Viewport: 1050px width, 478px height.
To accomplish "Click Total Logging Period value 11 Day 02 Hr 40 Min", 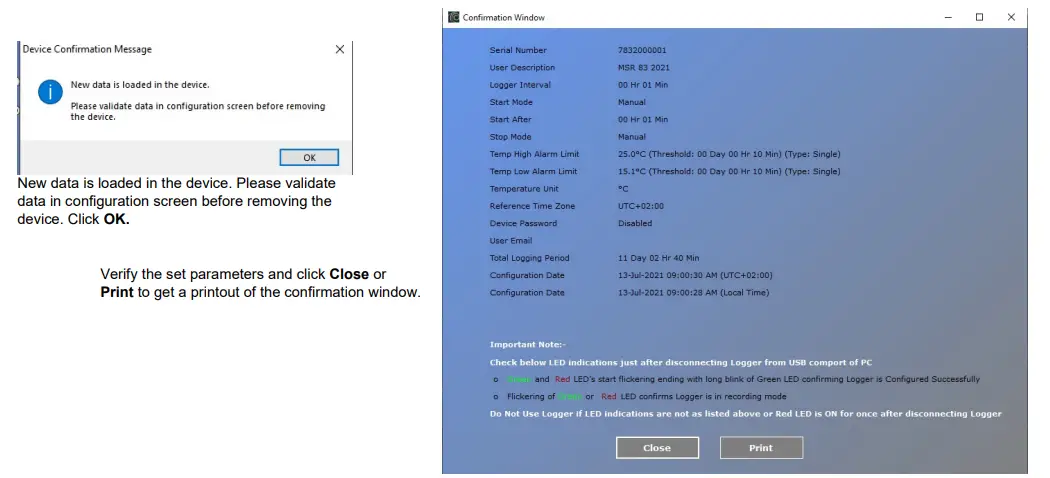I will tap(658, 258).
